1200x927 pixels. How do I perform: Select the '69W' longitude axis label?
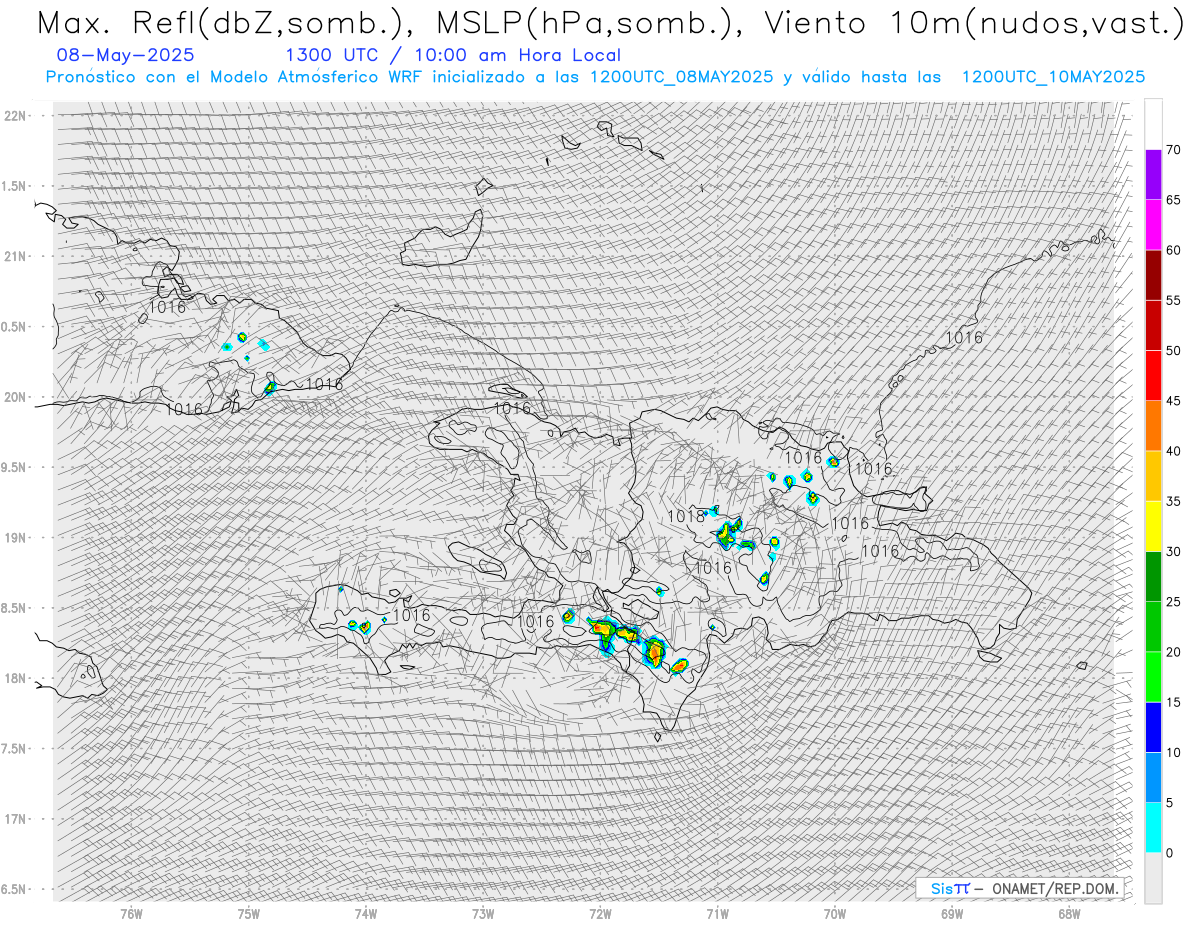coord(952,913)
